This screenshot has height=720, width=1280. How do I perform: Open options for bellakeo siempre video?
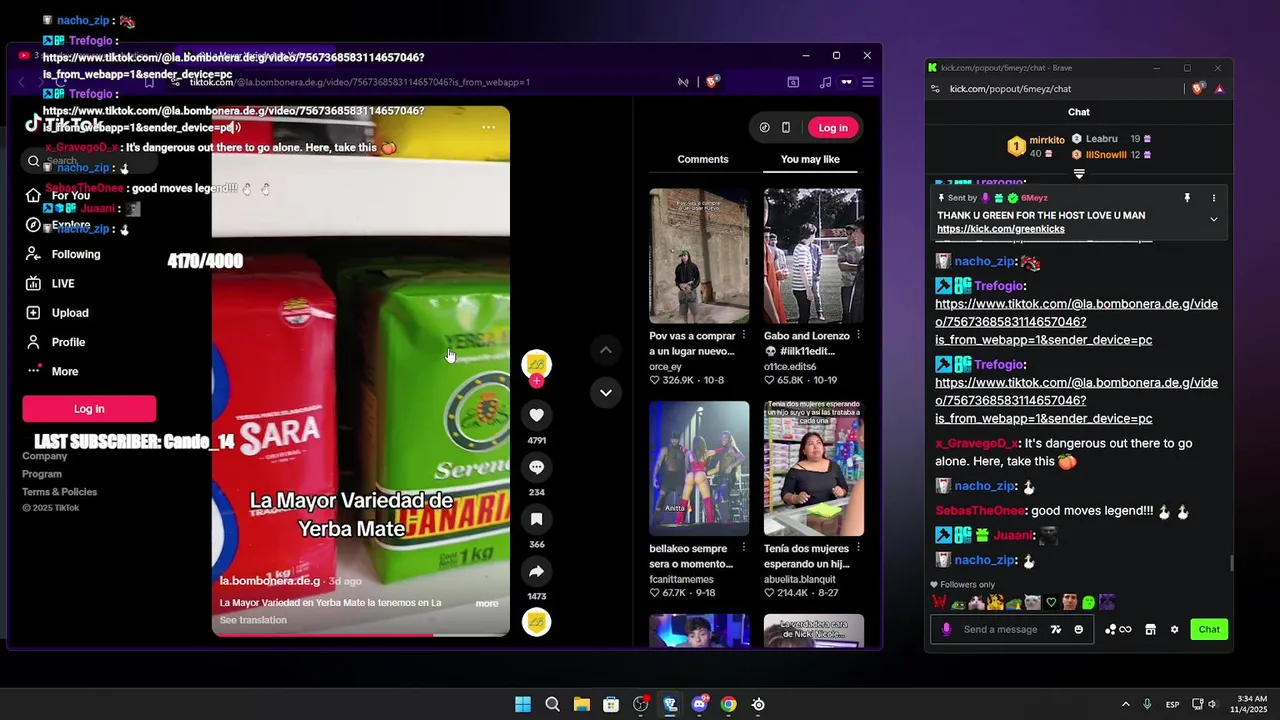[x=743, y=548]
